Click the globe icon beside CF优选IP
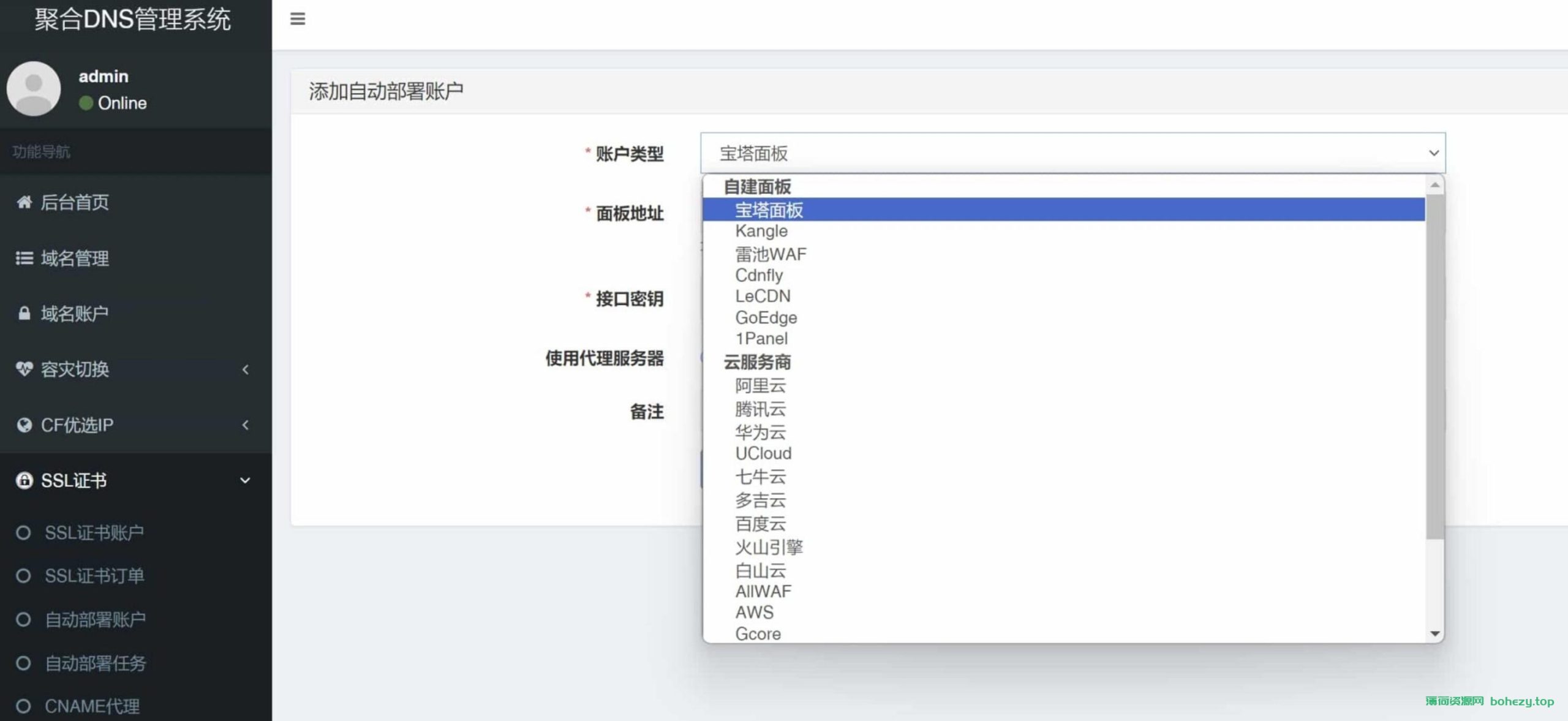1568x721 pixels. tap(24, 425)
